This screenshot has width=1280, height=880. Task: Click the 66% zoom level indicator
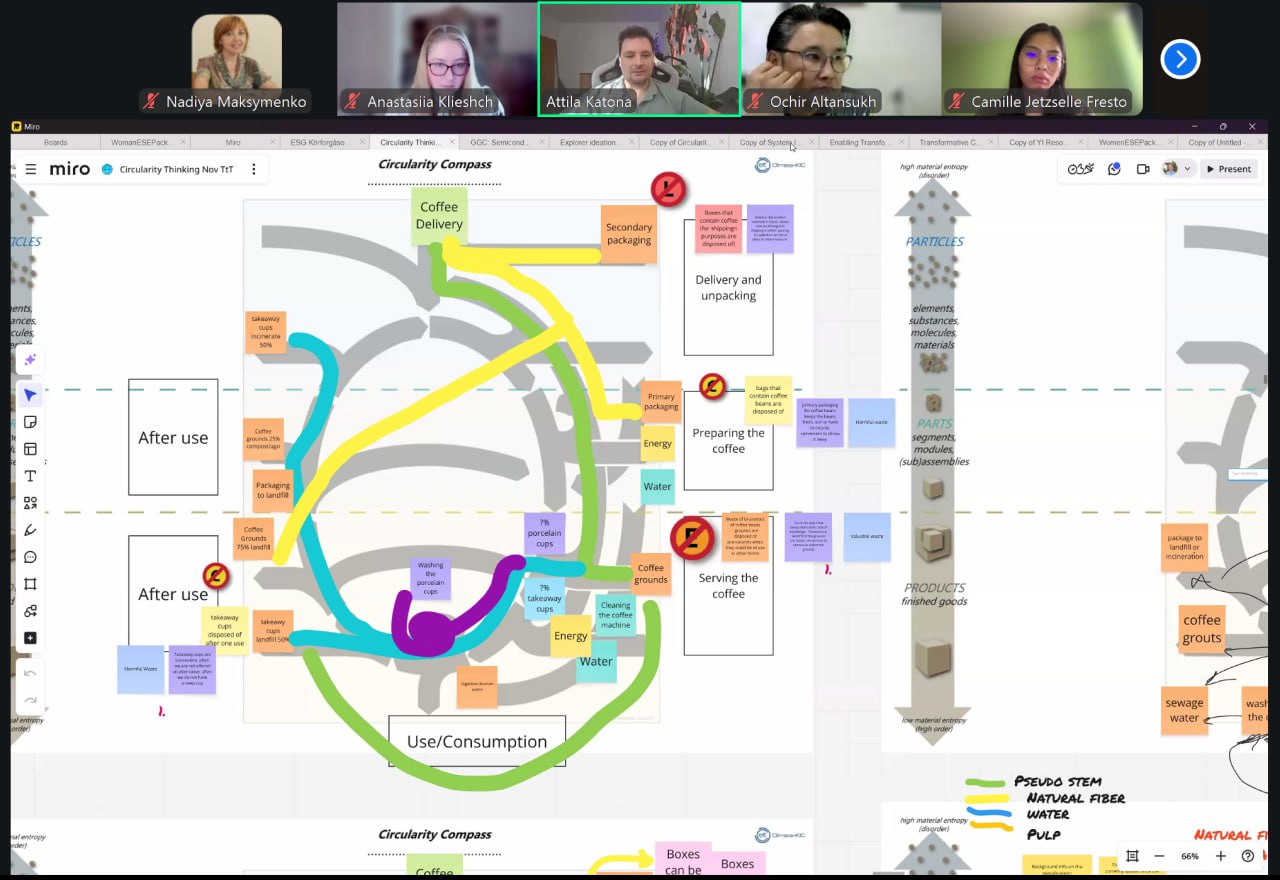(x=1190, y=856)
